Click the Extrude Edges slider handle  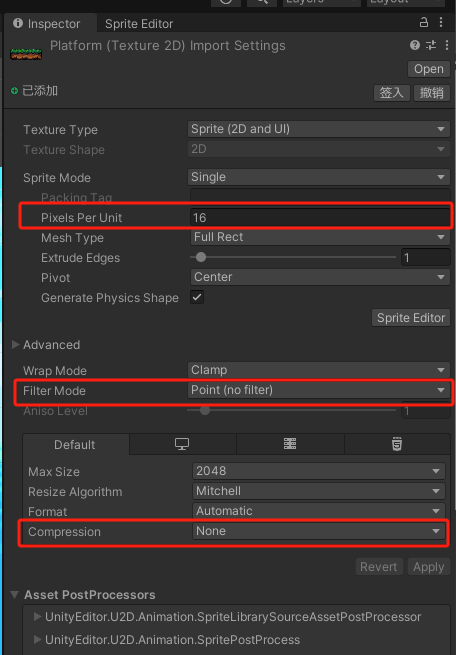point(201,257)
